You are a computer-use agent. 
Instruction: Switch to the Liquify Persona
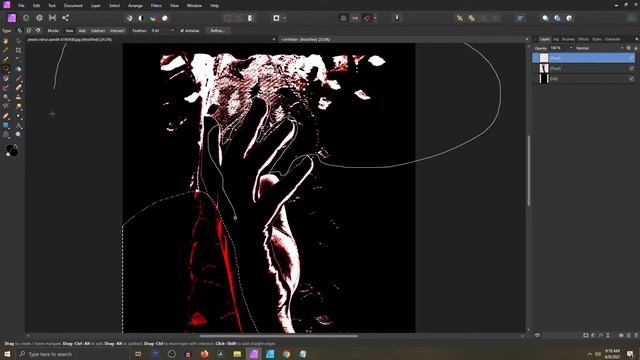click(x=26, y=18)
